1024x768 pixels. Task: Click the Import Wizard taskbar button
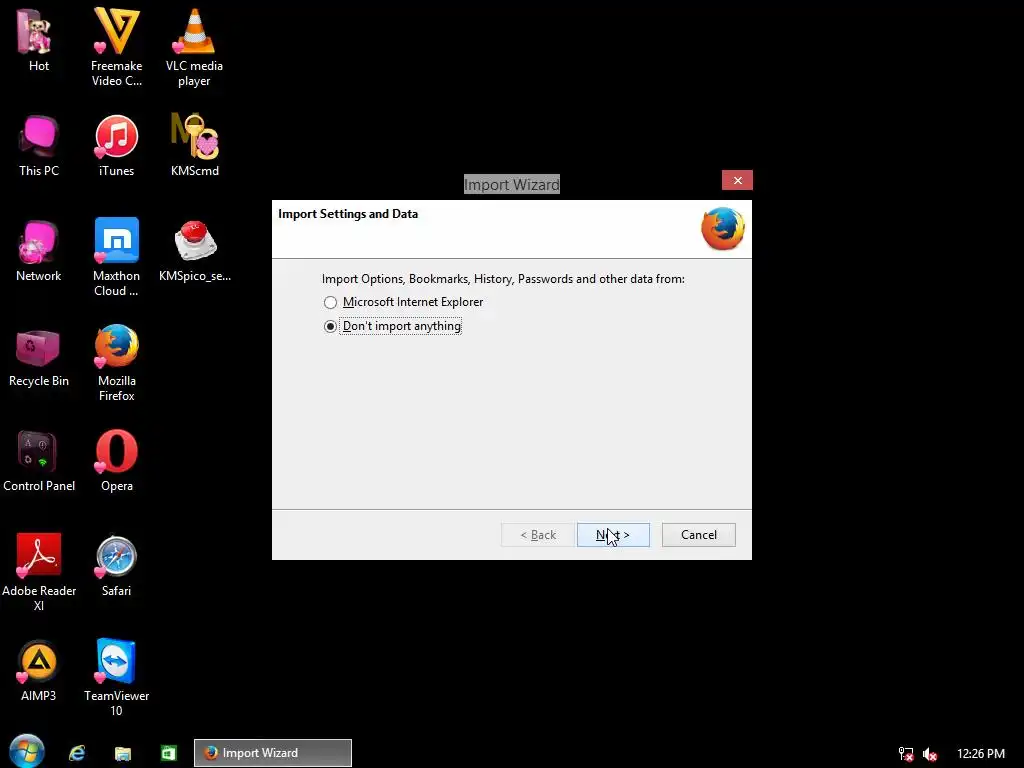point(273,753)
